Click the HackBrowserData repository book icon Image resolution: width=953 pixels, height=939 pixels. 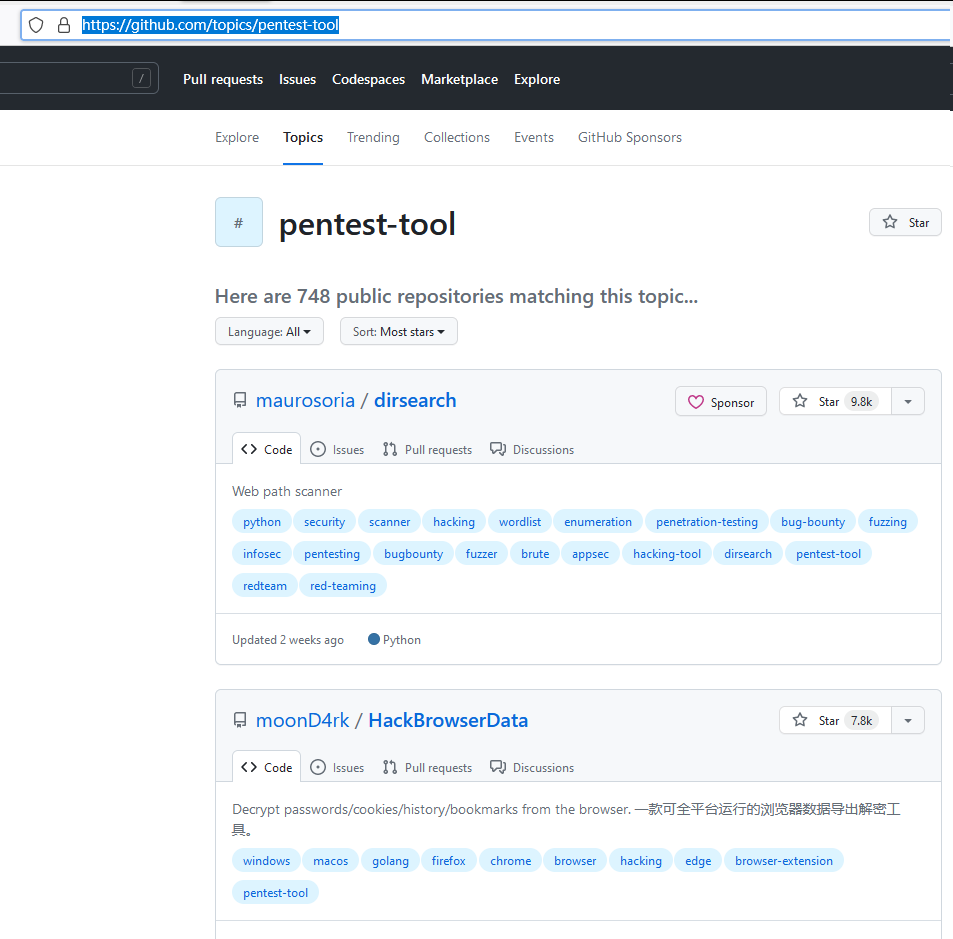240,720
